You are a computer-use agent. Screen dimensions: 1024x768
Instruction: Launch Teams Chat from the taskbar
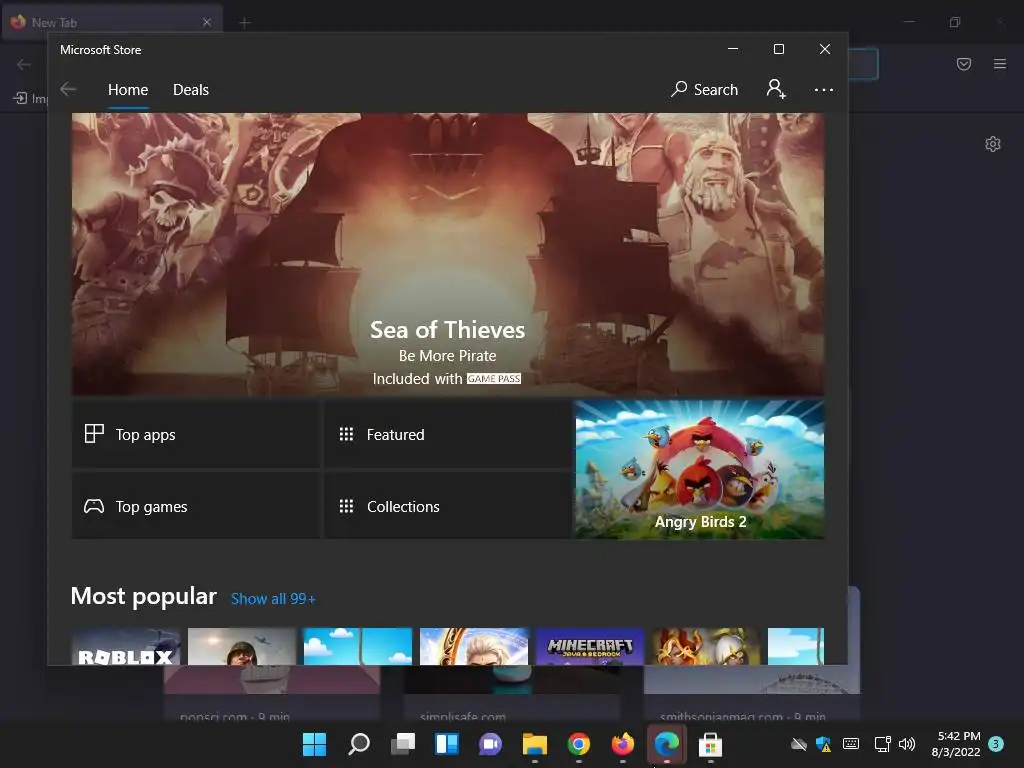click(x=490, y=744)
